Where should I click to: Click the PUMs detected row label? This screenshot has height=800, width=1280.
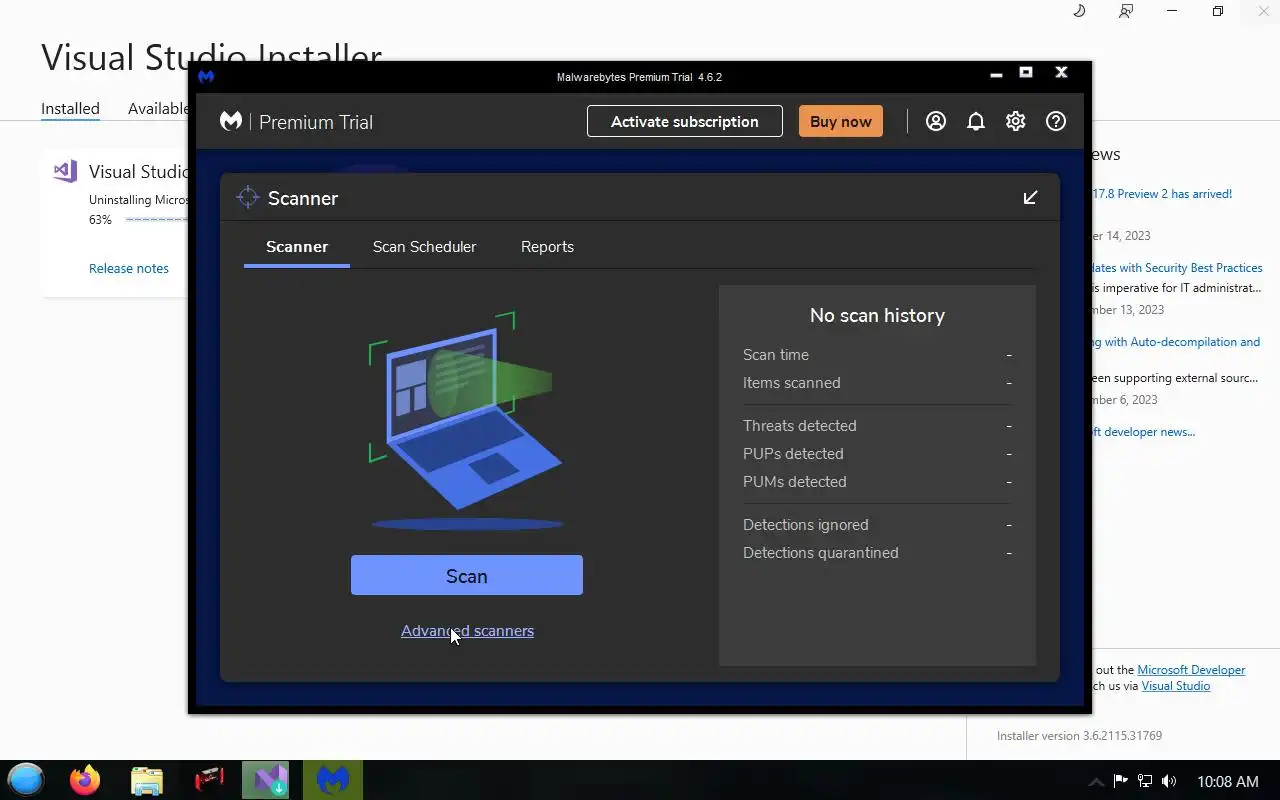pyautogui.click(x=794, y=482)
